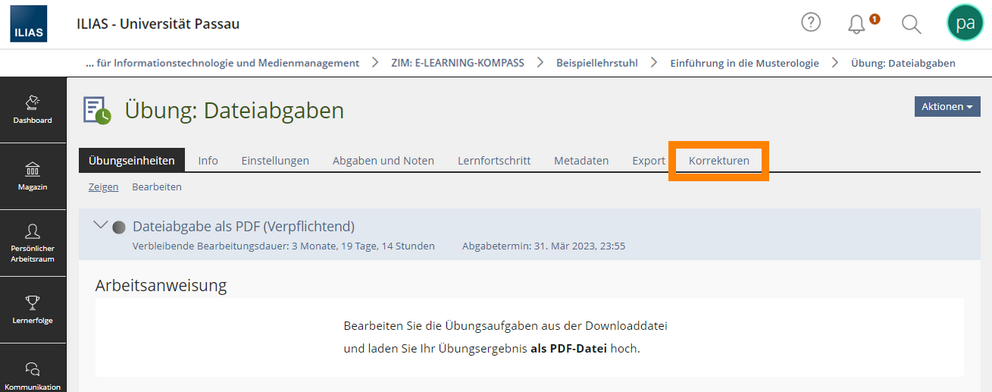Screen dimensions: 992x392
Task: Click ILIAS - Universität Passau header title
Action: [x=158, y=25]
